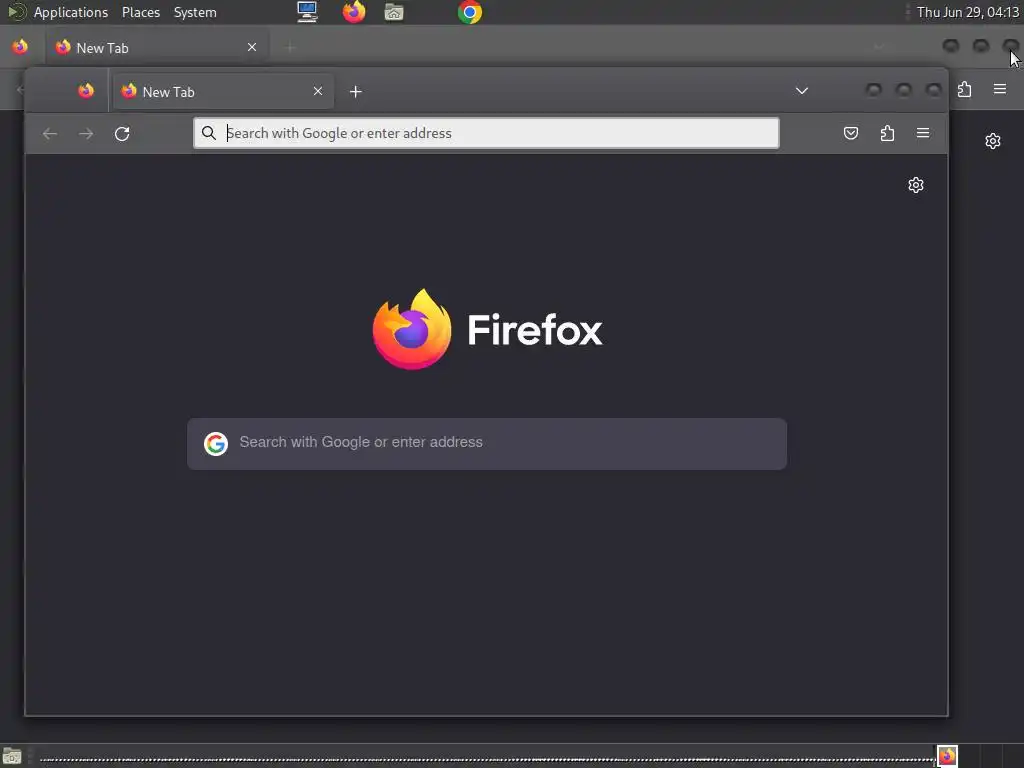This screenshot has width=1024, height=768.
Task: Click the forward arrow in front window
Action: coord(86,134)
